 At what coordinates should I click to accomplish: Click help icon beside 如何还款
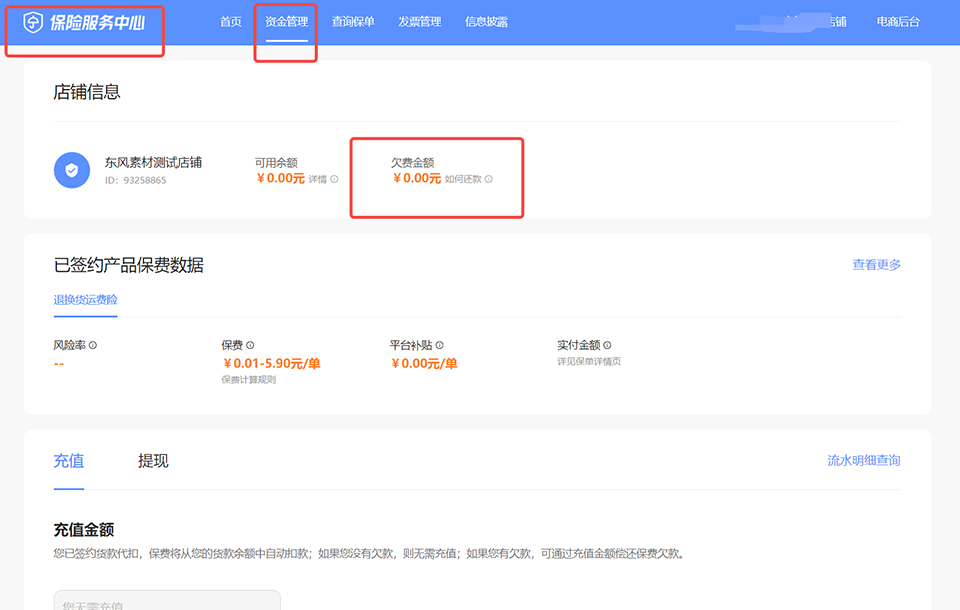(489, 180)
